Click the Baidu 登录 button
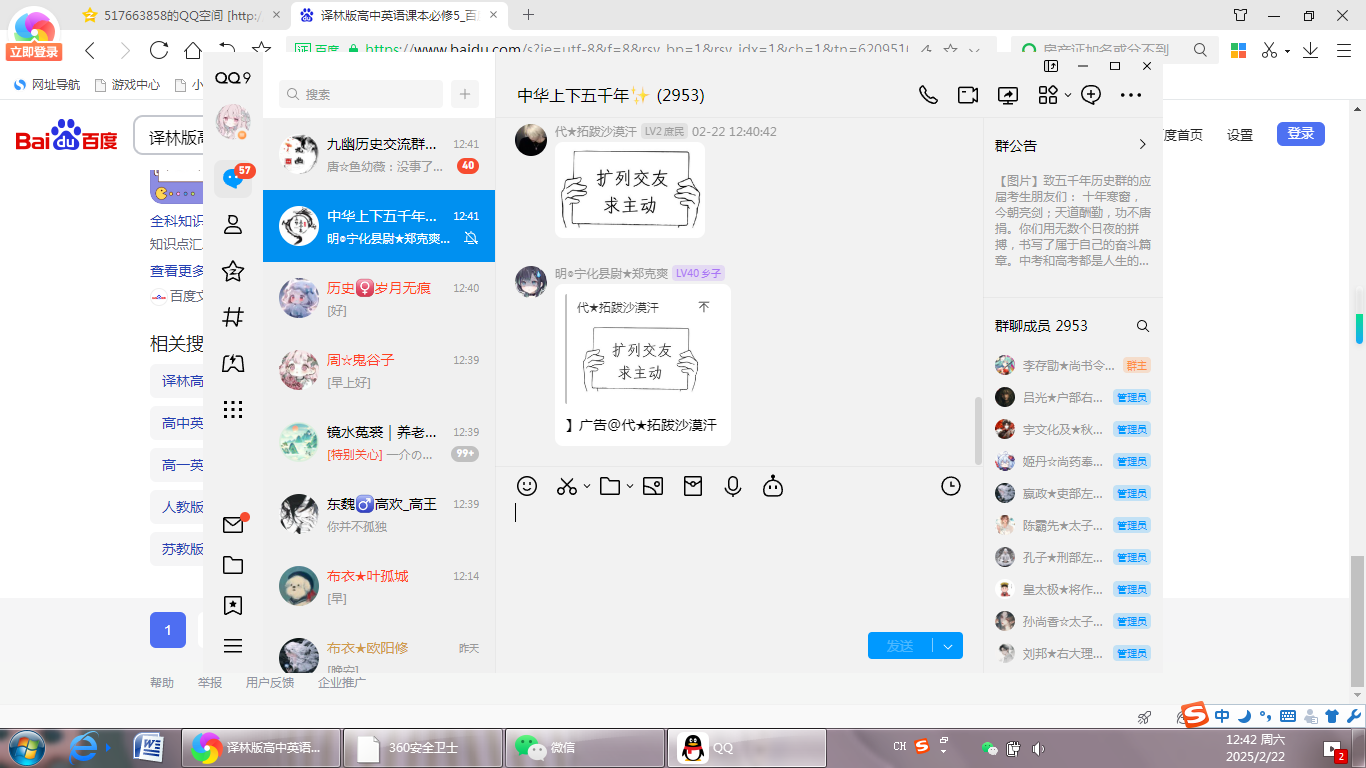The height and width of the screenshot is (768, 1366). coord(1300,134)
